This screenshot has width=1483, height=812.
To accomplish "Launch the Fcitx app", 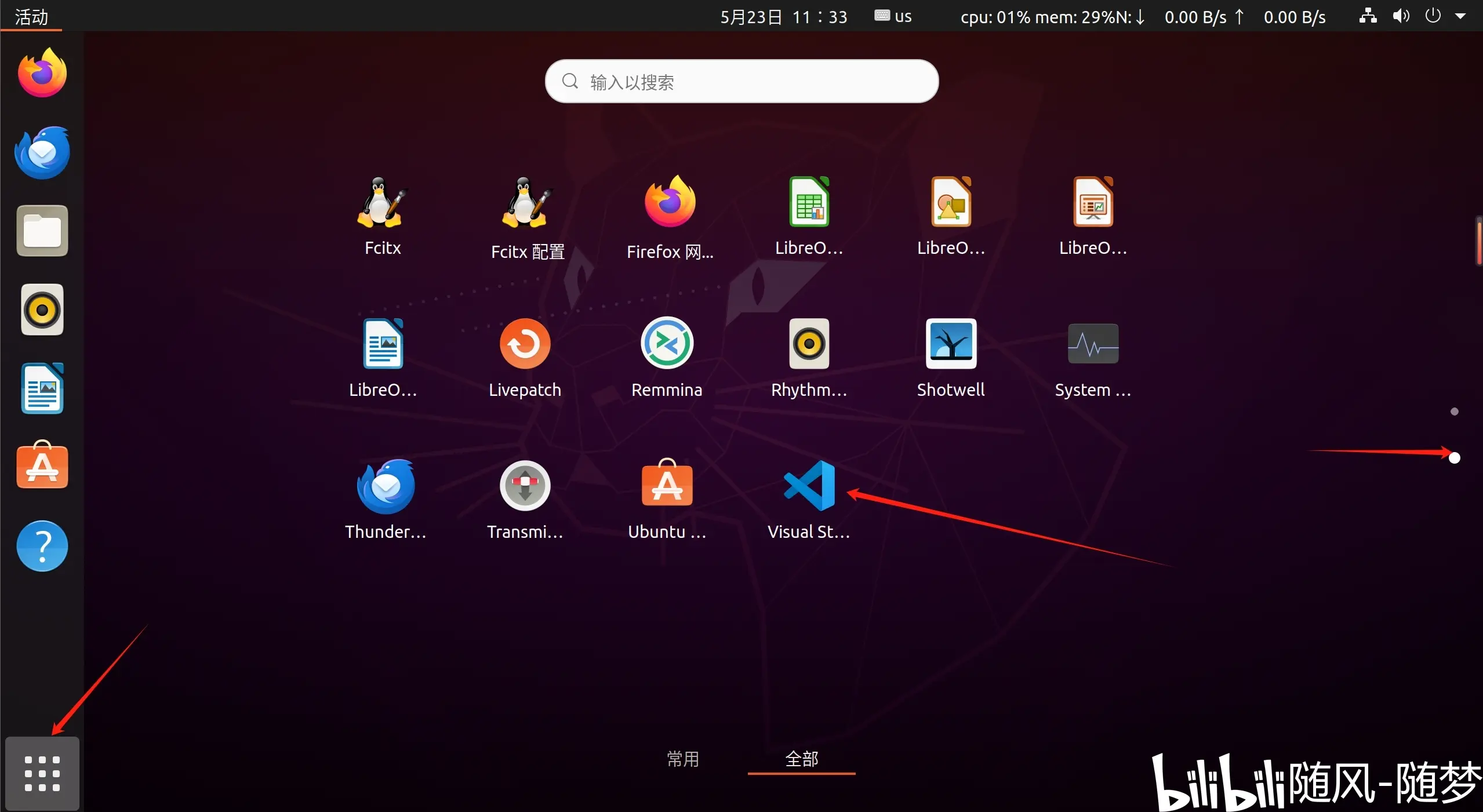I will pyautogui.click(x=383, y=217).
